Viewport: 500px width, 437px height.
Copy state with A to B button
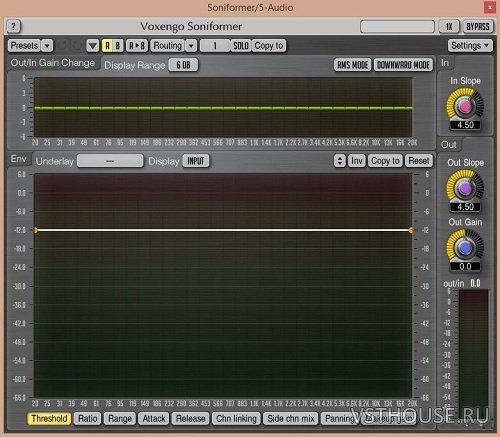click(x=137, y=46)
